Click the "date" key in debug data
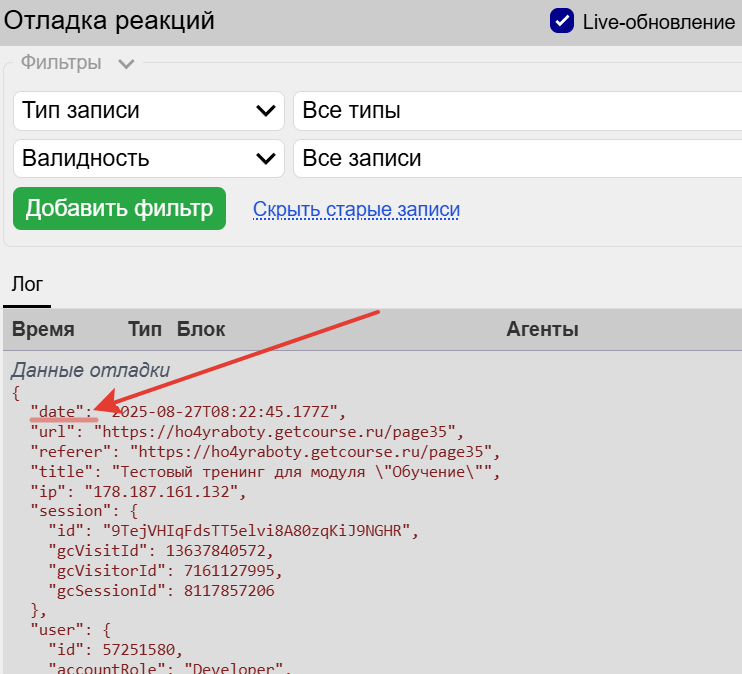The image size is (742, 674). (57, 412)
